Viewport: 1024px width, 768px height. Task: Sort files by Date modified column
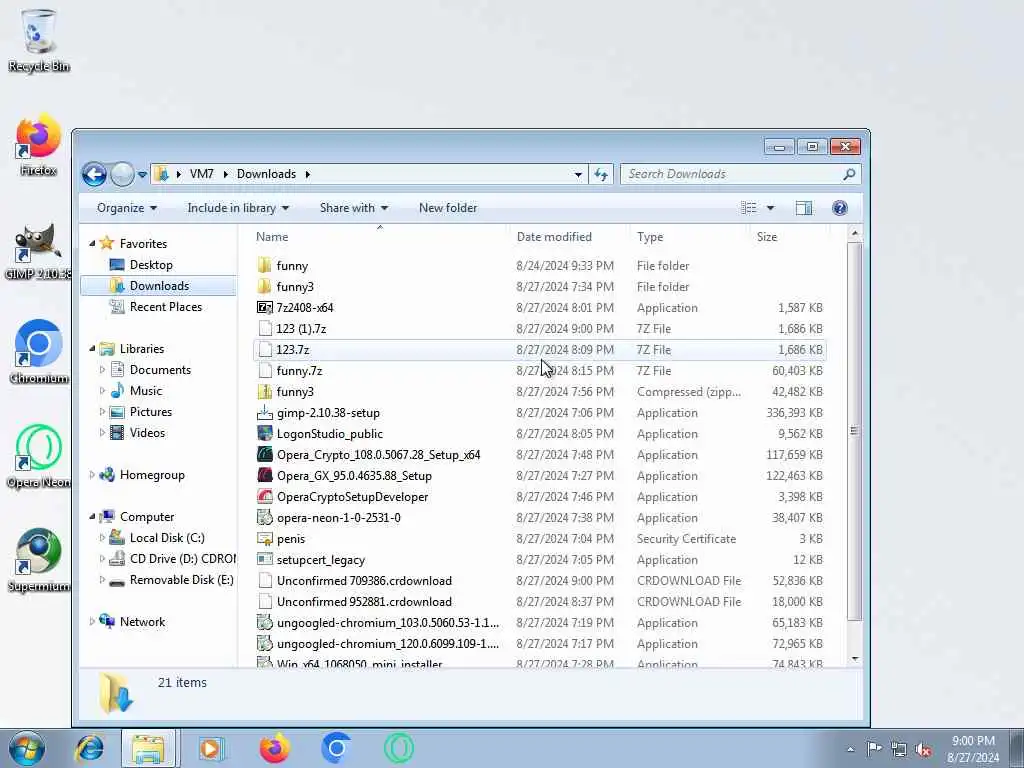(569, 237)
